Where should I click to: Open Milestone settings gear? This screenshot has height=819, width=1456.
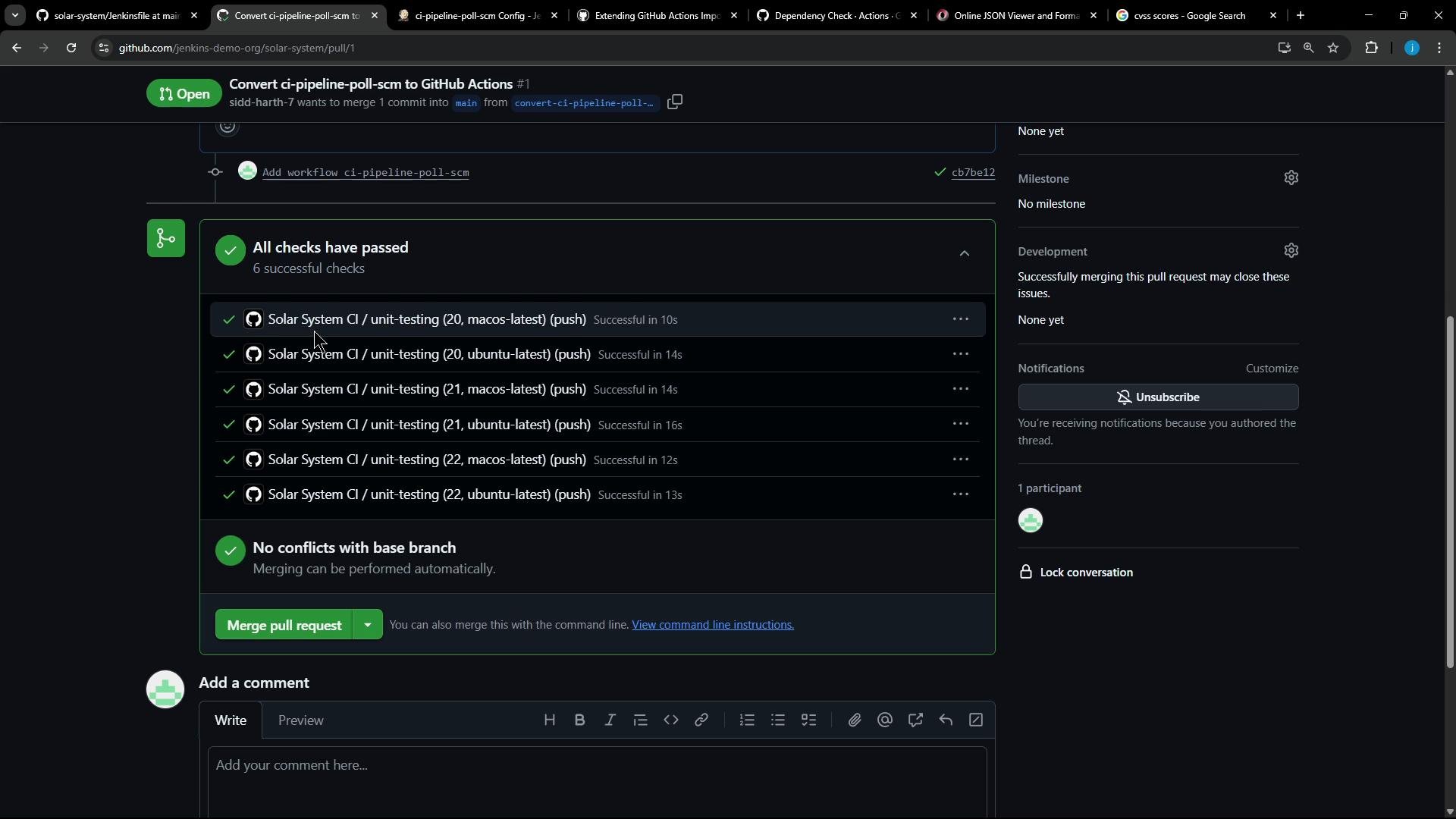[1291, 177]
